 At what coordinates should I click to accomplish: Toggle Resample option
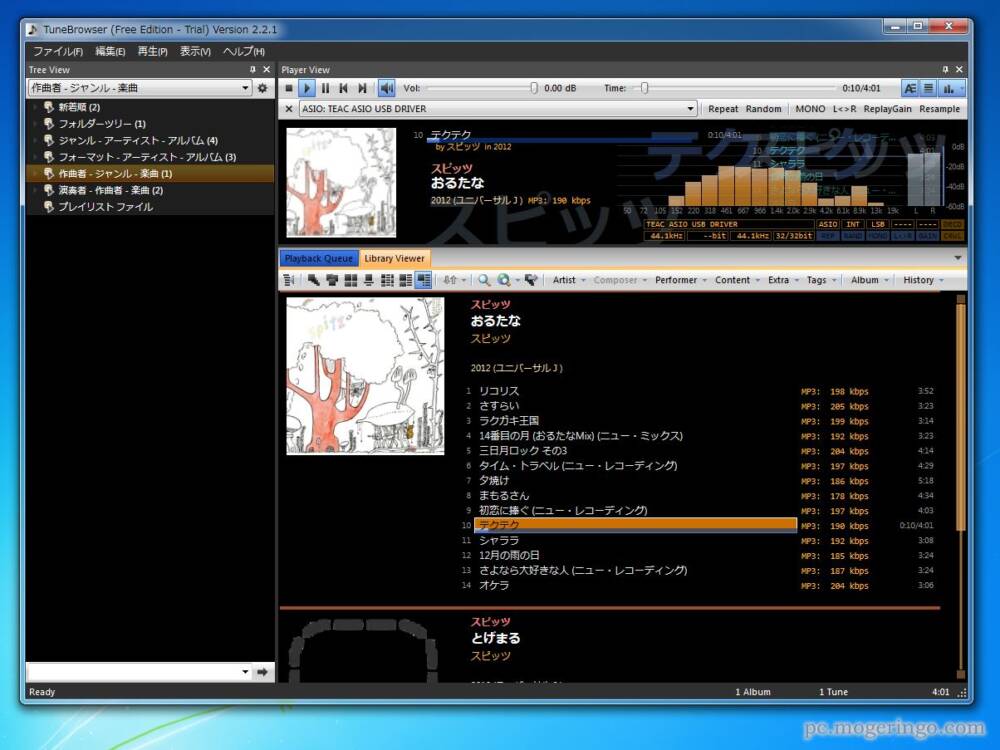pos(939,109)
